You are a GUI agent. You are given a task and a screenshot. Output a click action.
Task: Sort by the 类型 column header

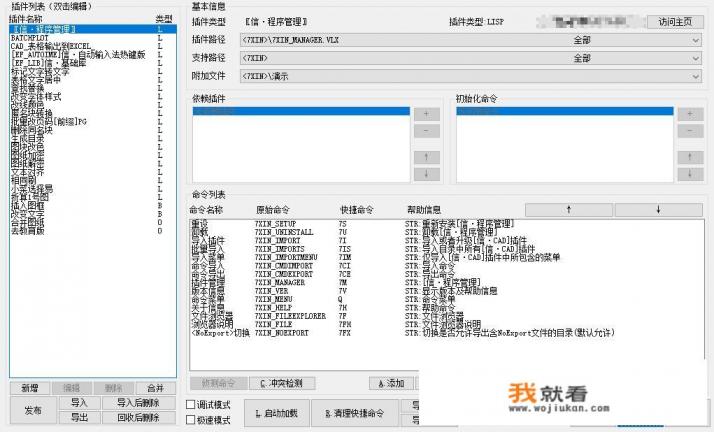click(x=164, y=19)
